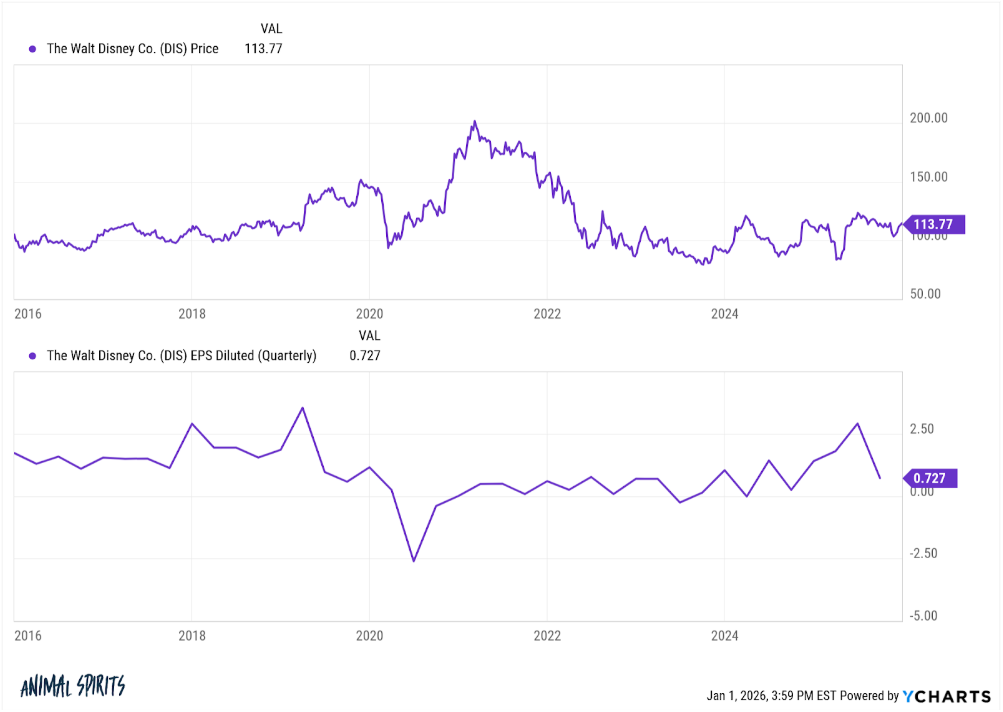
Task: Click the 113.77 value in the price legend
Action: 263,48
